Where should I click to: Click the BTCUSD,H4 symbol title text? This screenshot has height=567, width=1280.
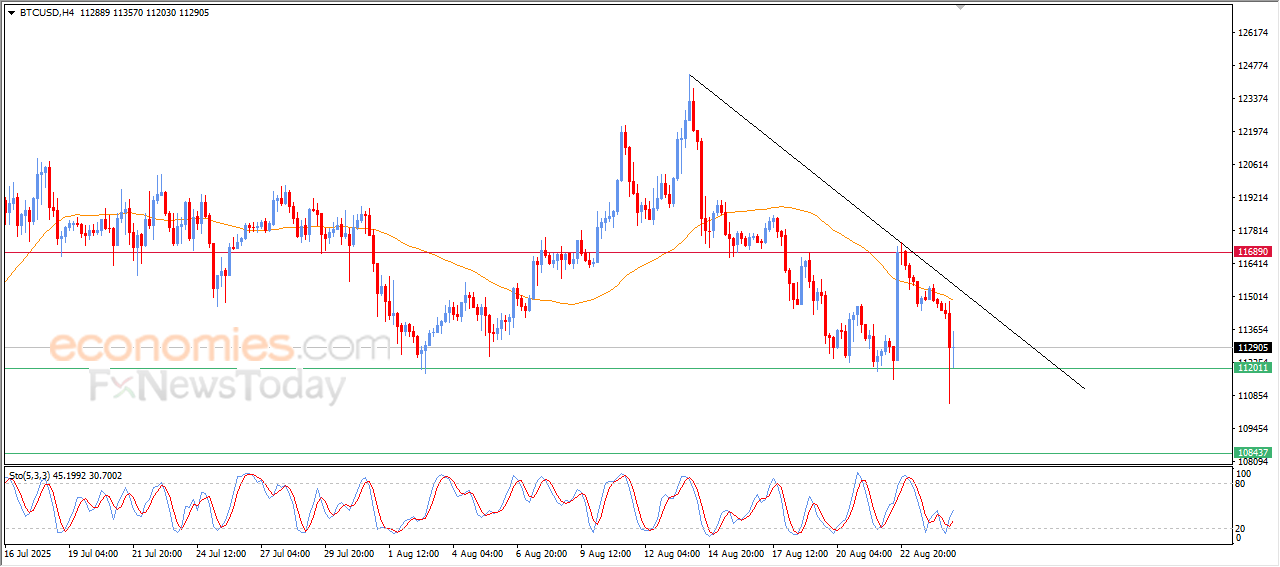(x=46, y=13)
